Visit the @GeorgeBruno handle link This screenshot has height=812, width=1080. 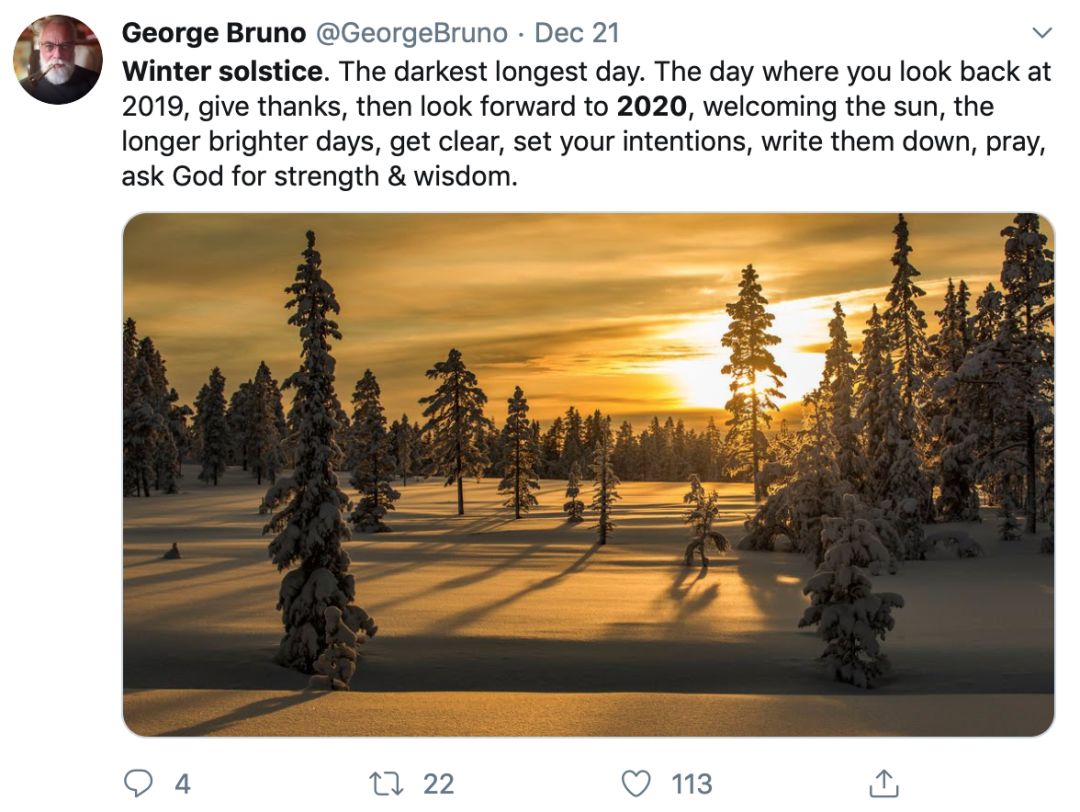coord(411,33)
